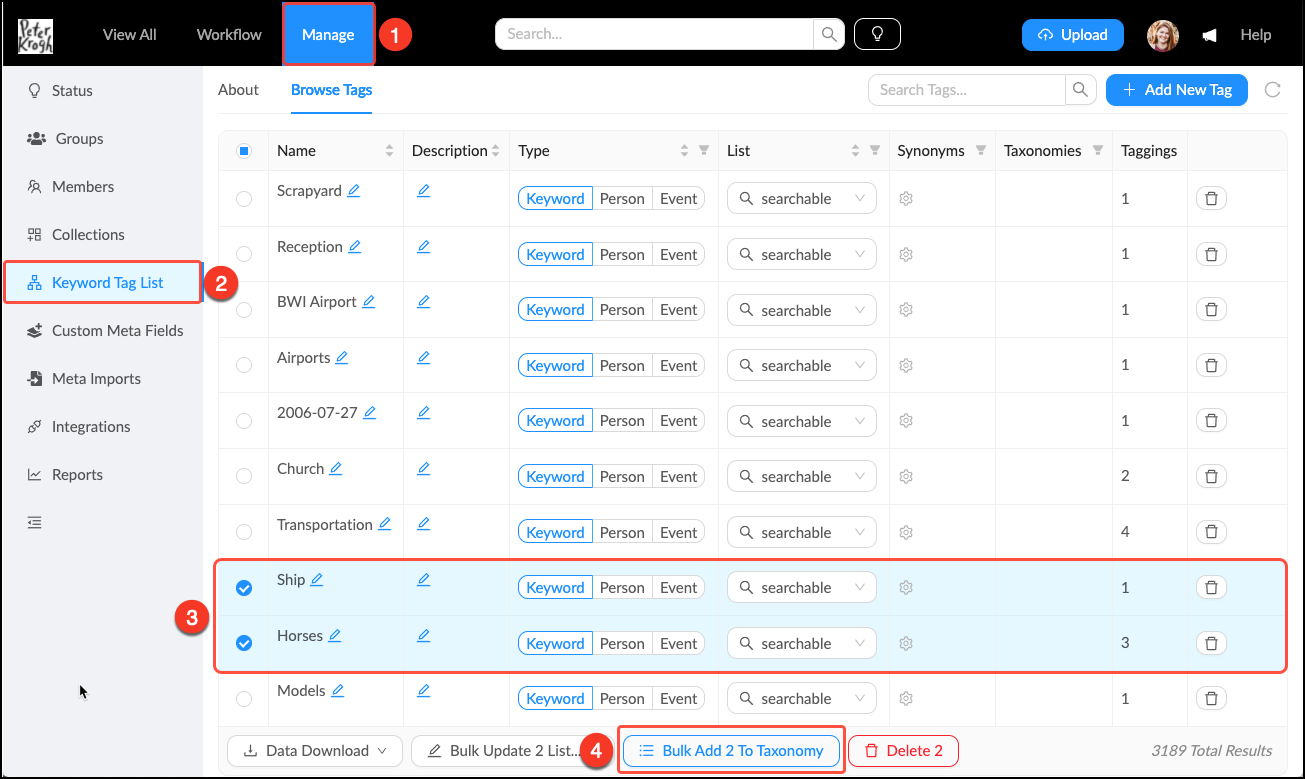Edit the Transportation name pencil
This screenshot has width=1305, height=779.
click(384, 524)
